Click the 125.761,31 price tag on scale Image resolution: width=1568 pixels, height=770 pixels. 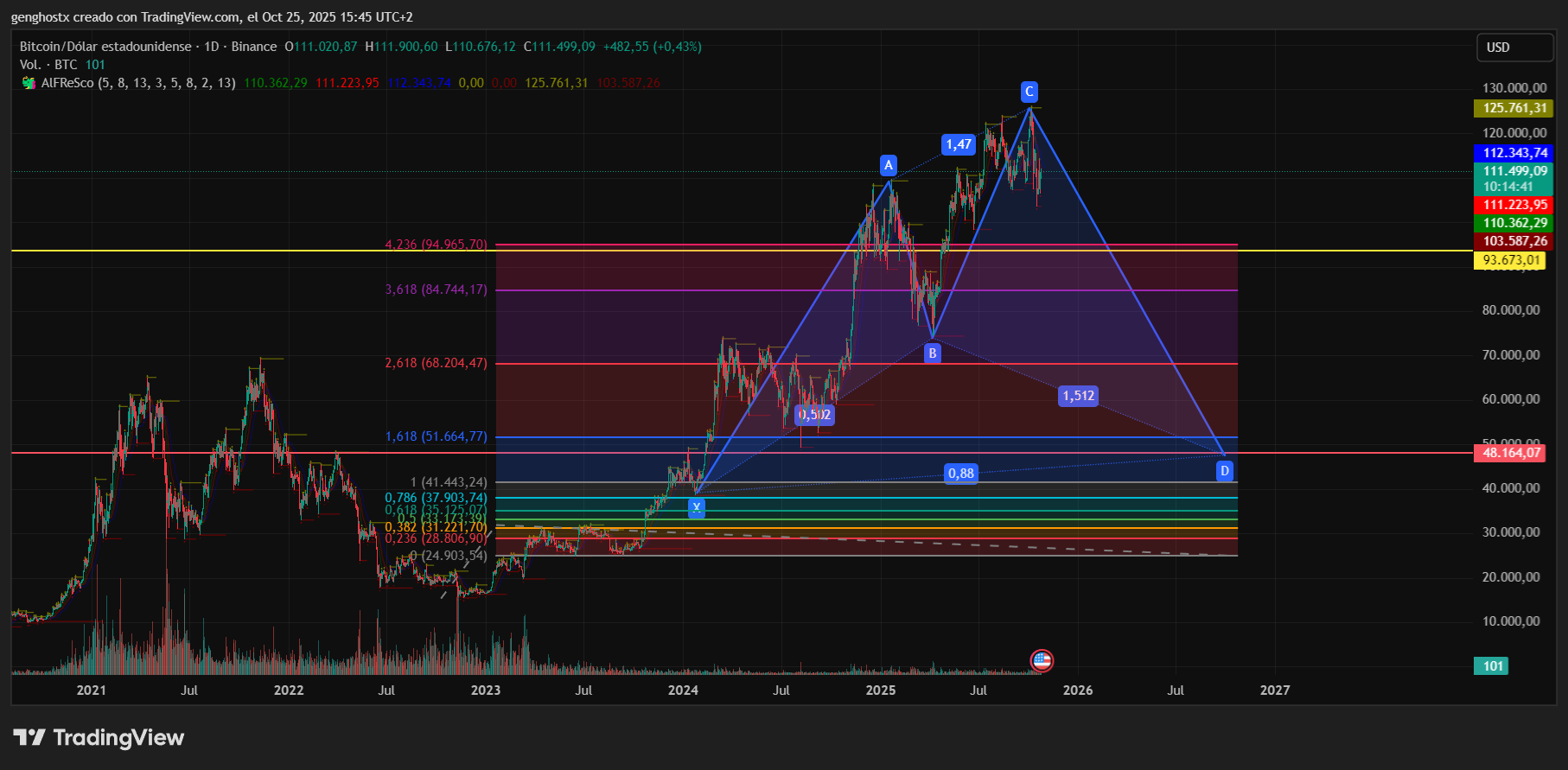click(1514, 108)
